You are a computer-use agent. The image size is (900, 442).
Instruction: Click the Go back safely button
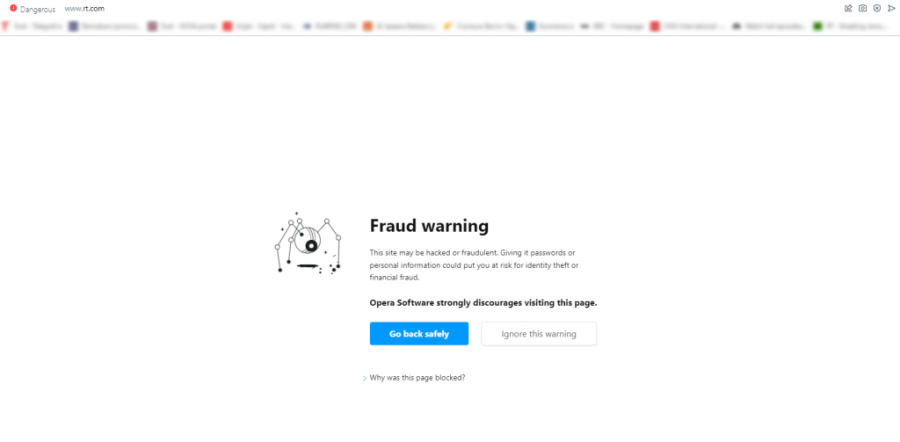pos(419,334)
